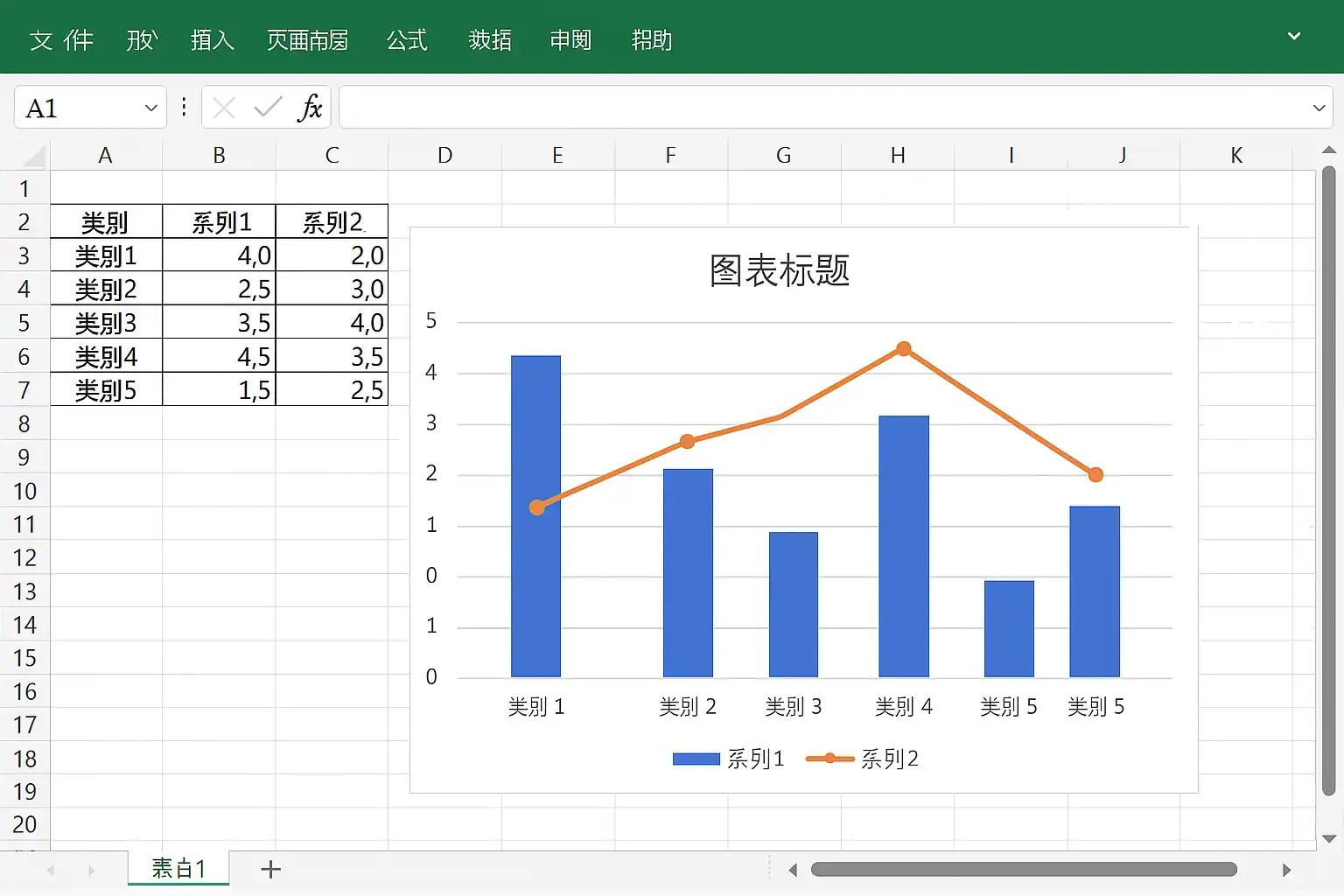Click the horizontal scrollbar right arrow
1344x896 pixels.
click(1286, 870)
